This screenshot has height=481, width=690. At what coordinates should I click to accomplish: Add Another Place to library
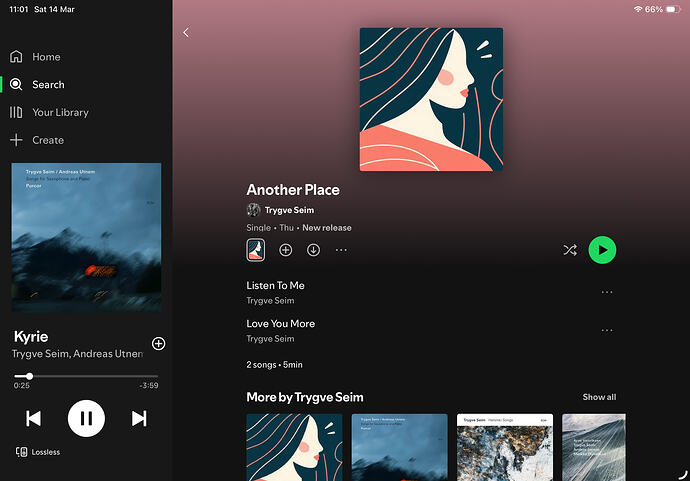point(286,250)
